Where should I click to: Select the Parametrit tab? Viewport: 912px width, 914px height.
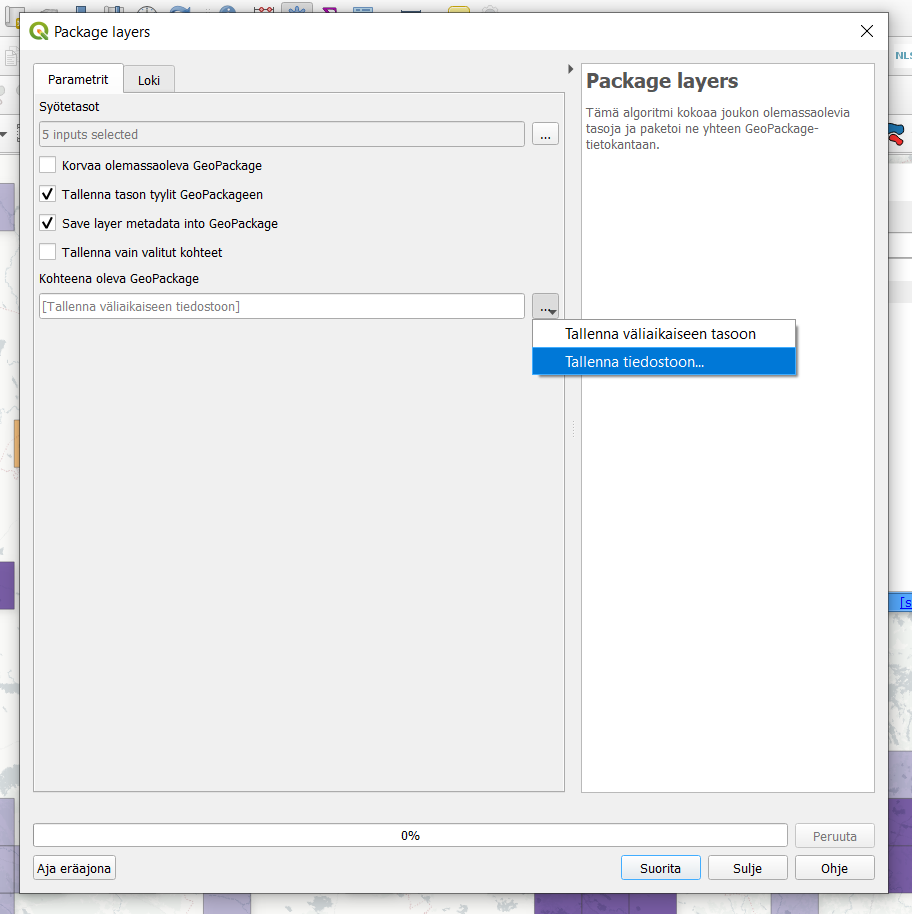(x=78, y=79)
